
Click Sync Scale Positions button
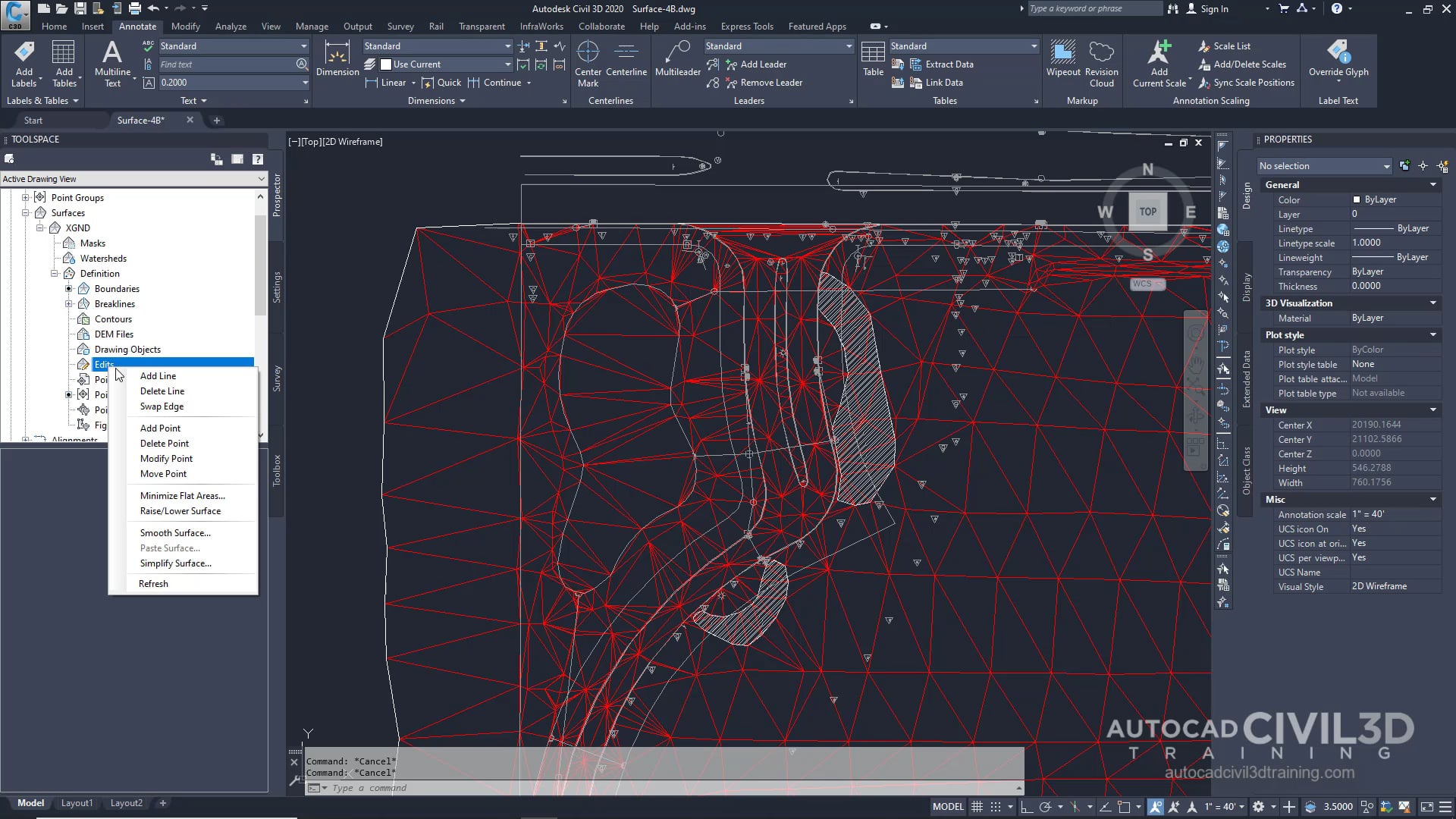1253,83
